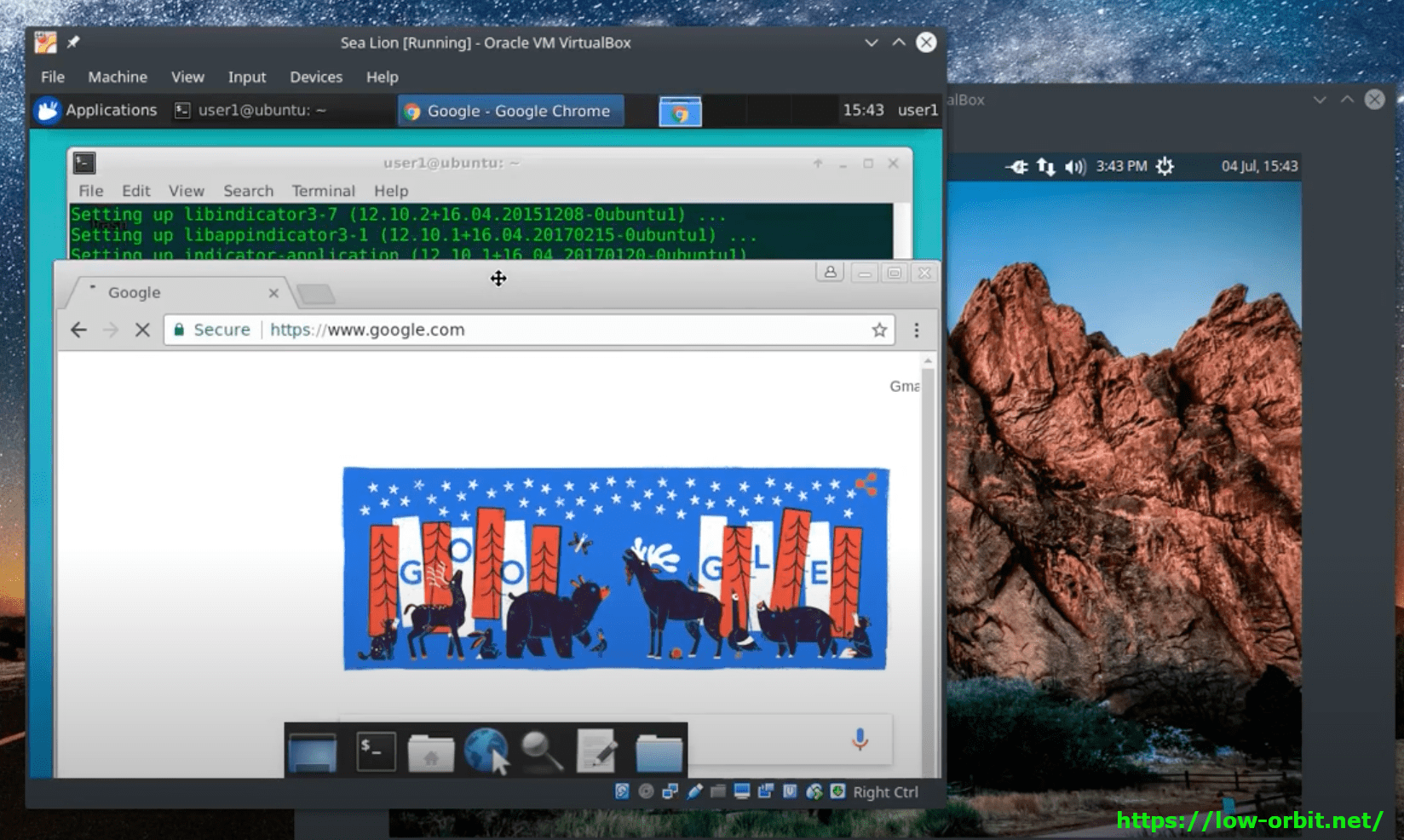Screen dimensions: 1404x840
Task: Click the network adapter icon in VirtualBox status bar
Action: [670, 791]
